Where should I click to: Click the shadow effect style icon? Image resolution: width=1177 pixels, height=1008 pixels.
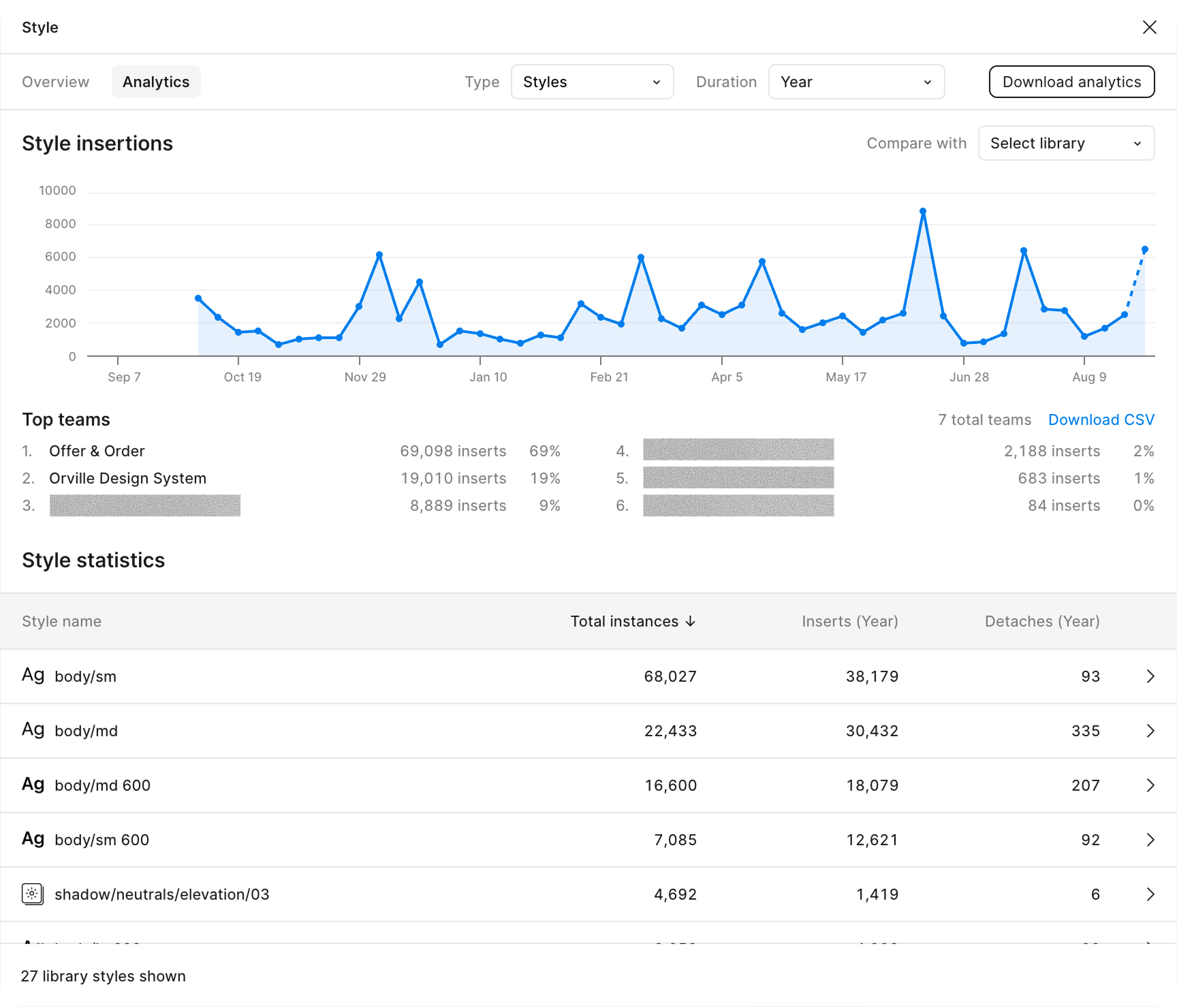tap(33, 894)
